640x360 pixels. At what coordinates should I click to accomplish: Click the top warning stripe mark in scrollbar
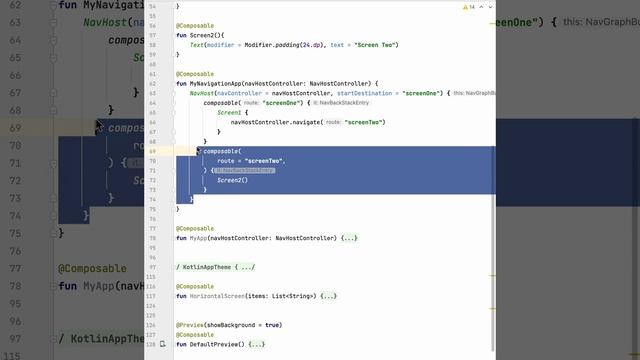point(493,24)
